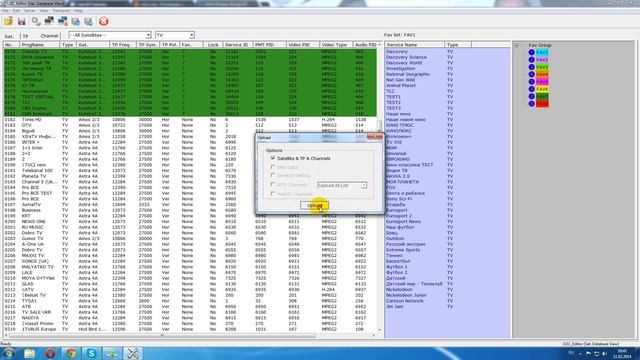Screen dimensions: 640x360
Task: Uncheck Satellite & TP & Channels option
Action: pyautogui.click(x=273, y=158)
